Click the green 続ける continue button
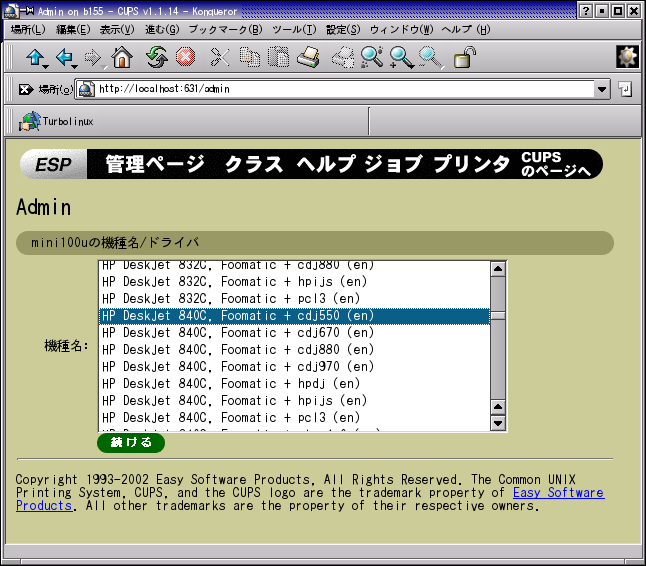Image resolution: width=646 pixels, height=566 pixels. [131, 443]
